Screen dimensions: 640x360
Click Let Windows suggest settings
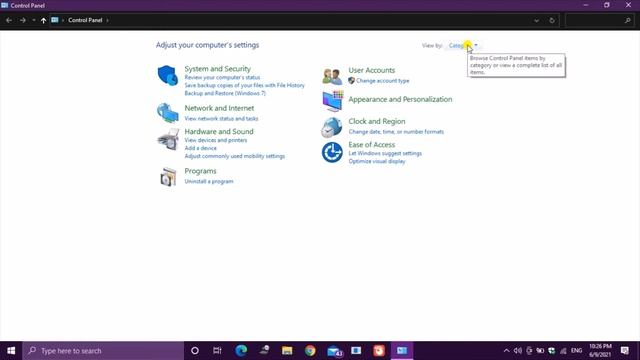click(x=385, y=153)
